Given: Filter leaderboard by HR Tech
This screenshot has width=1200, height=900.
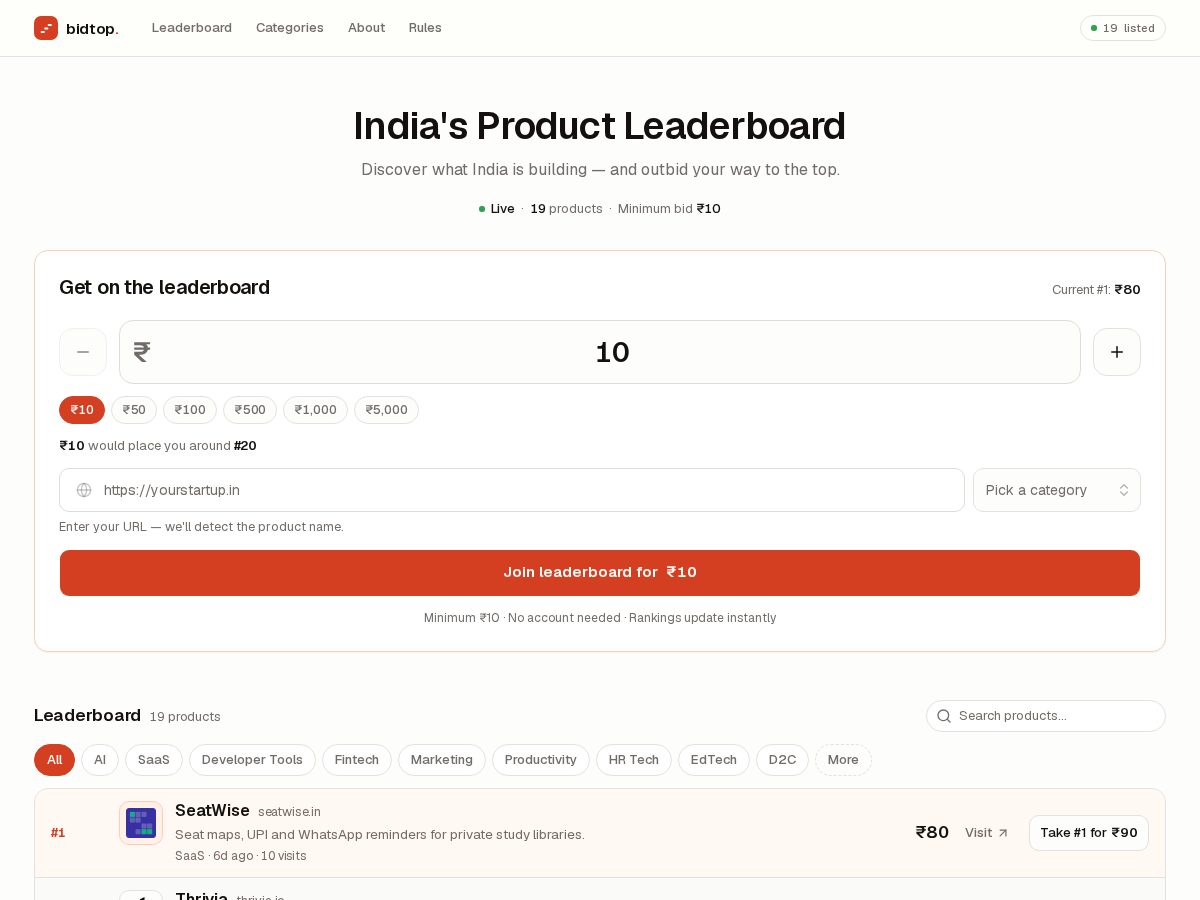Looking at the screenshot, I should coord(634,760).
